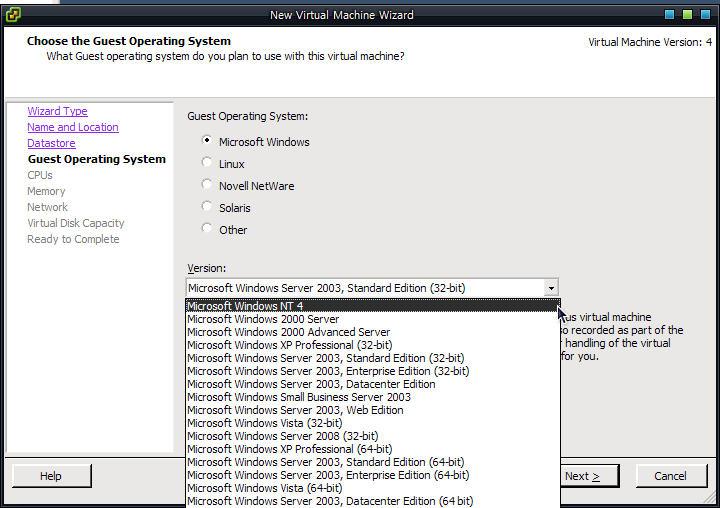Viewport: 720px width, 508px height.
Task: Pick Microsoft Windows 2000 Server
Action: point(373,319)
